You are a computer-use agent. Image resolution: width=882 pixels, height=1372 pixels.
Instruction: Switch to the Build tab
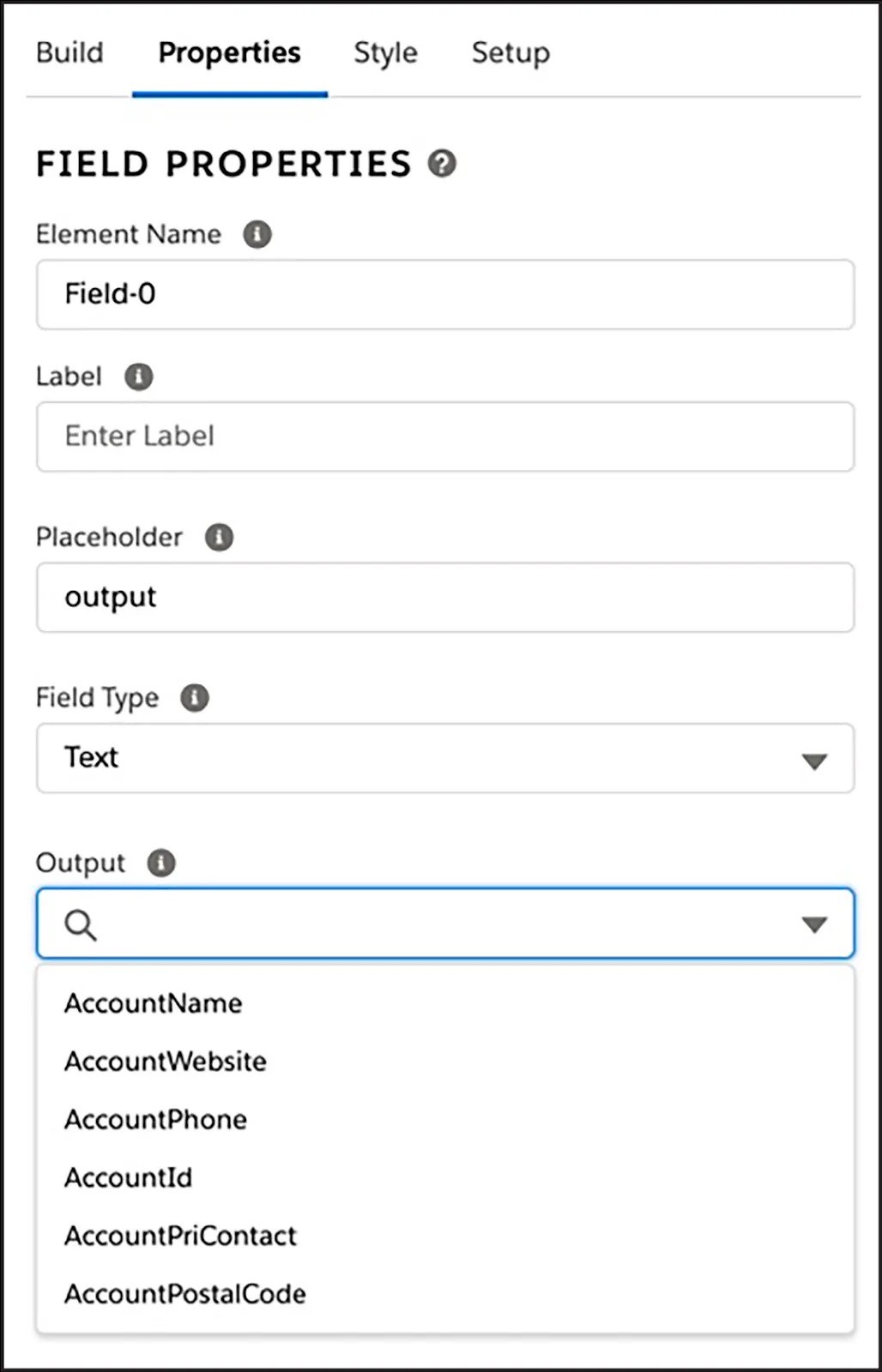point(69,53)
